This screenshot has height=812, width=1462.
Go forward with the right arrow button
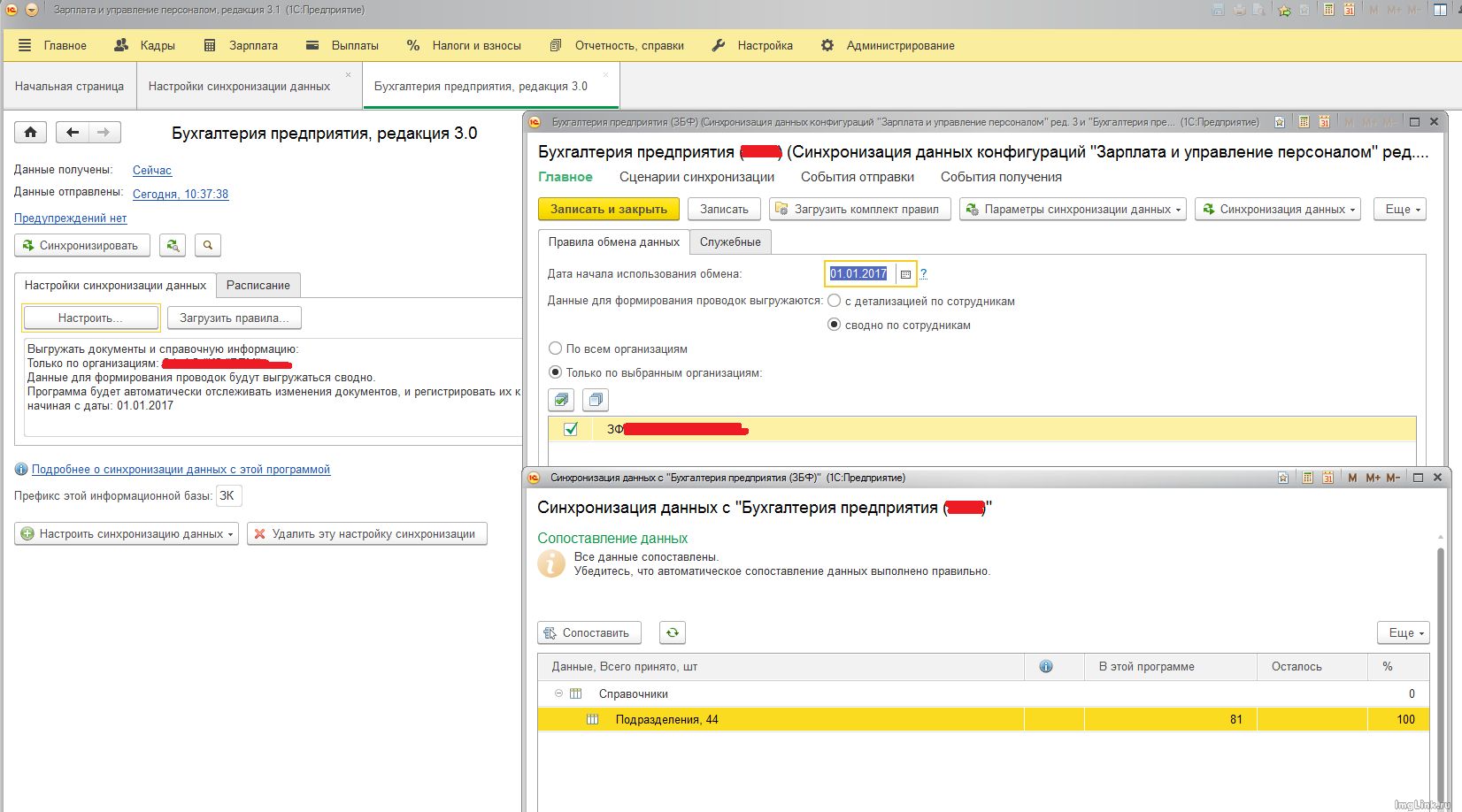click(x=104, y=133)
